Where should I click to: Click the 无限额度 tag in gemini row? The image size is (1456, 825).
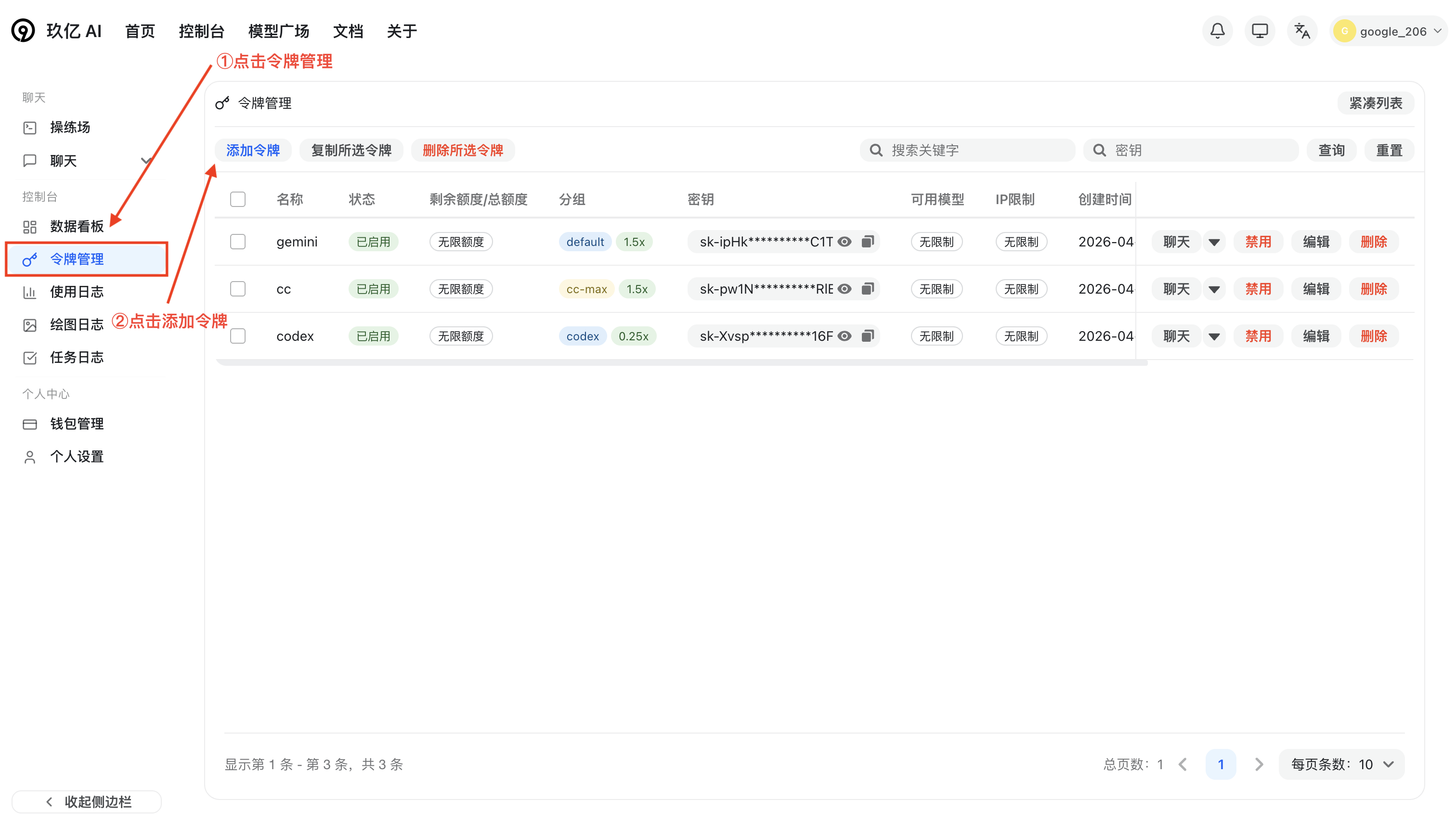click(461, 242)
